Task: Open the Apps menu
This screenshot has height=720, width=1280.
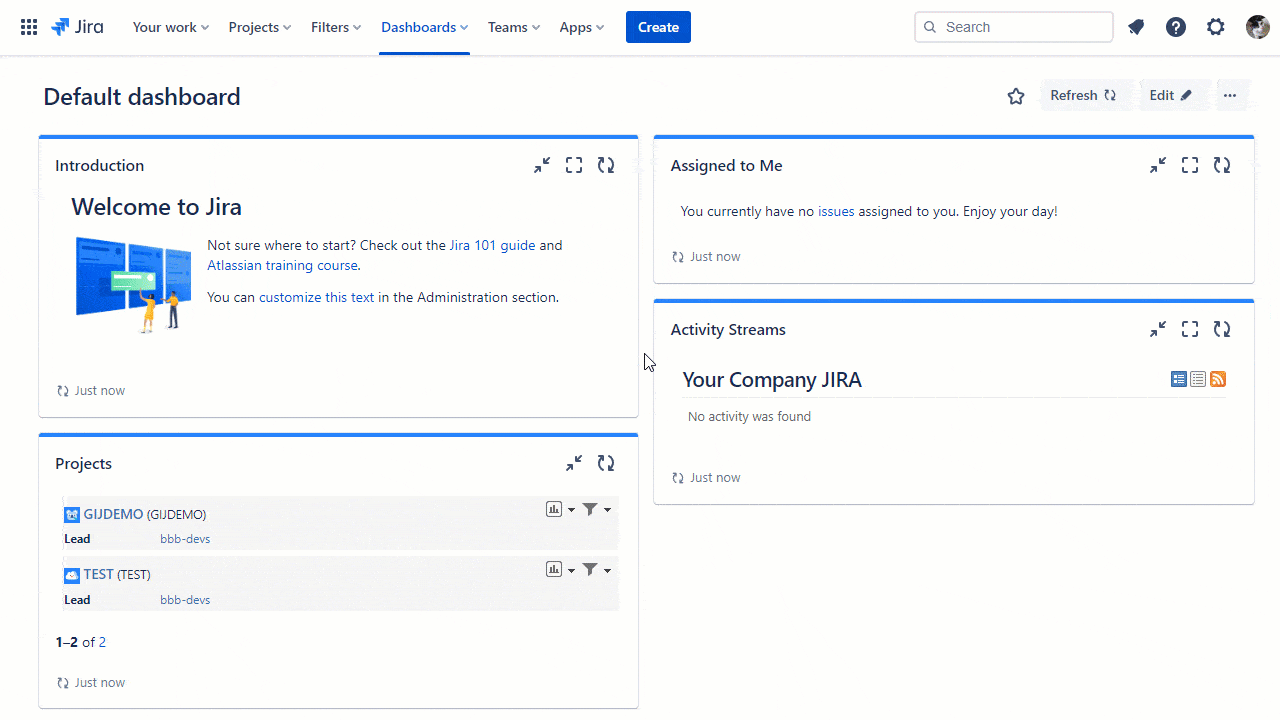Action: (582, 27)
